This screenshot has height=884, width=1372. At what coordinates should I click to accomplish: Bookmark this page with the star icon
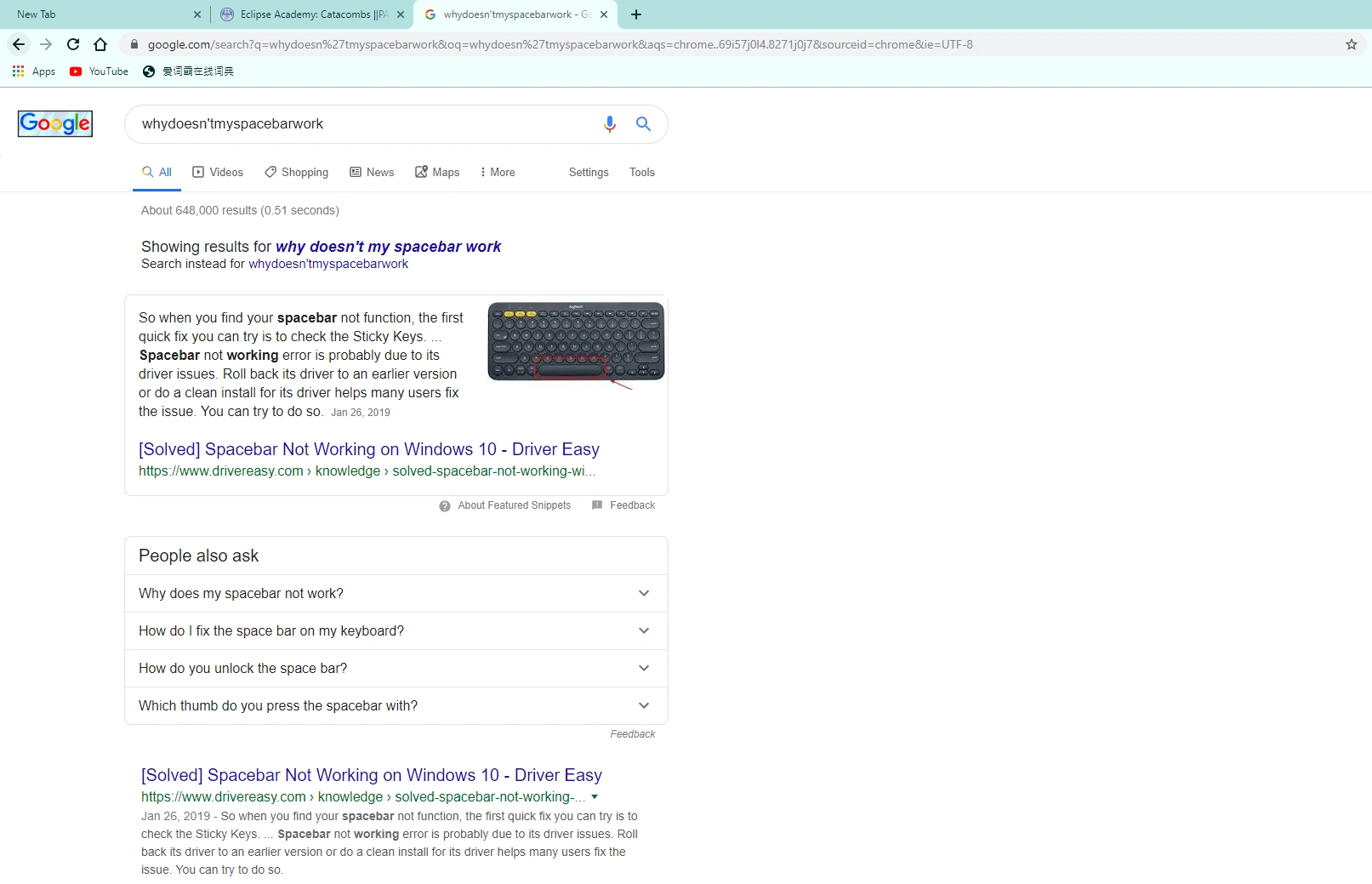pyautogui.click(x=1351, y=44)
